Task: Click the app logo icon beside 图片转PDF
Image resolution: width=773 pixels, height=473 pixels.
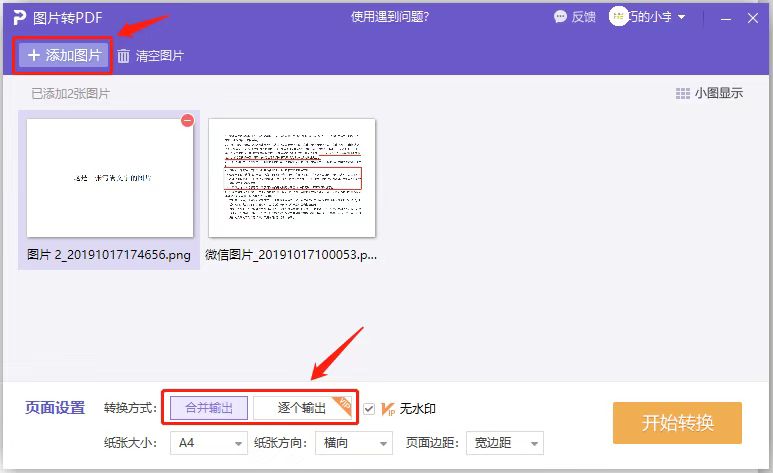Action: [x=19, y=18]
